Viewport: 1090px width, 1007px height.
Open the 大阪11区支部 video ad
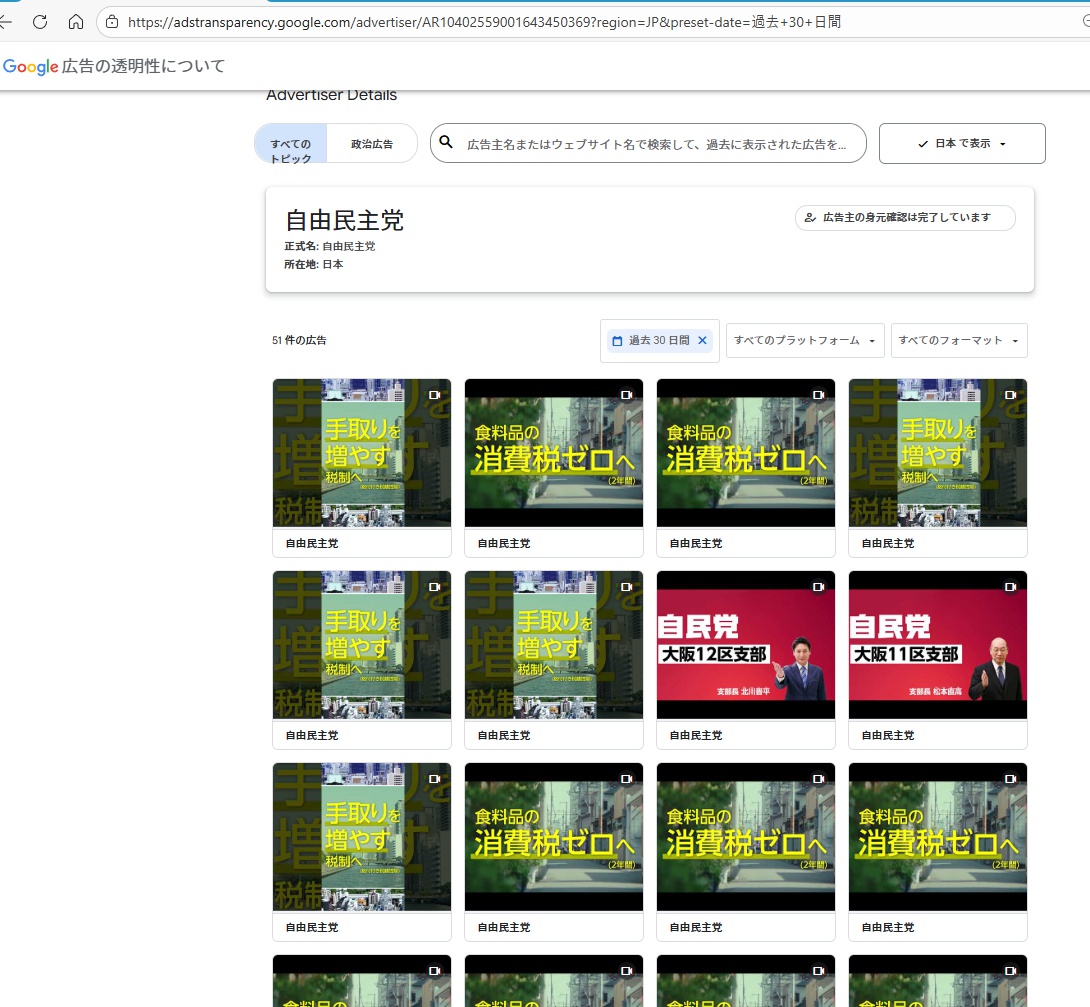tap(937, 645)
